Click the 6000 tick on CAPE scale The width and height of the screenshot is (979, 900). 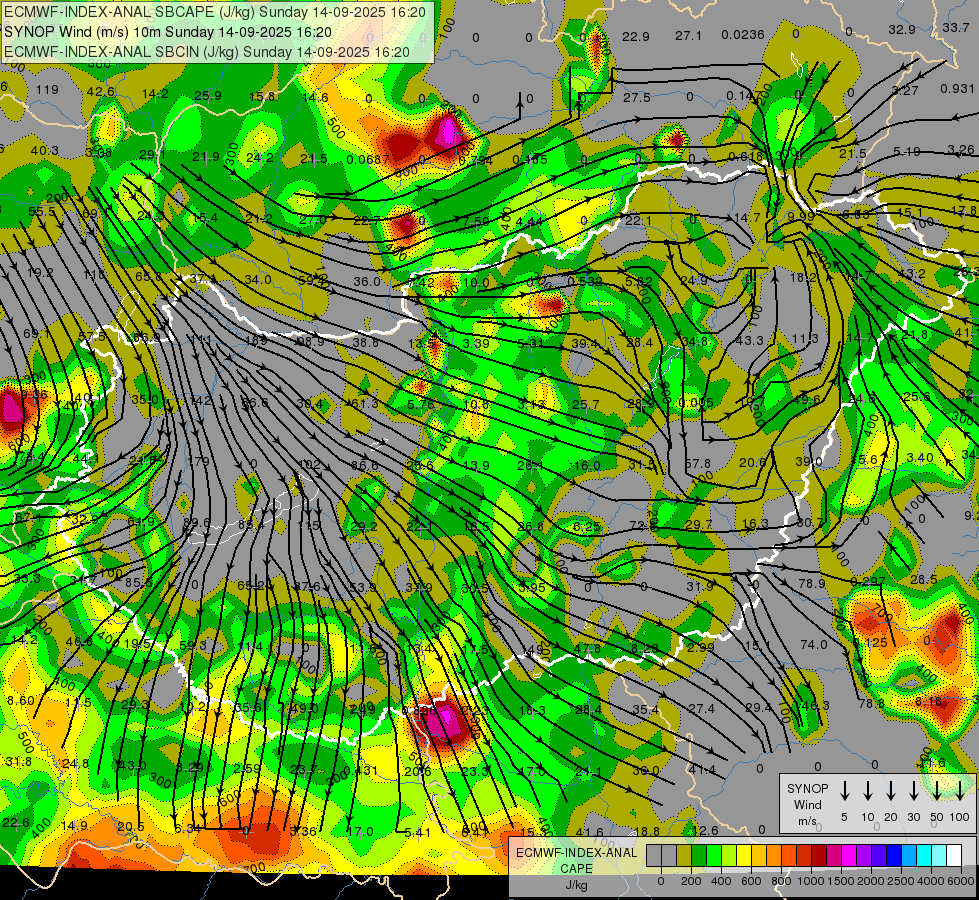(961, 881)
